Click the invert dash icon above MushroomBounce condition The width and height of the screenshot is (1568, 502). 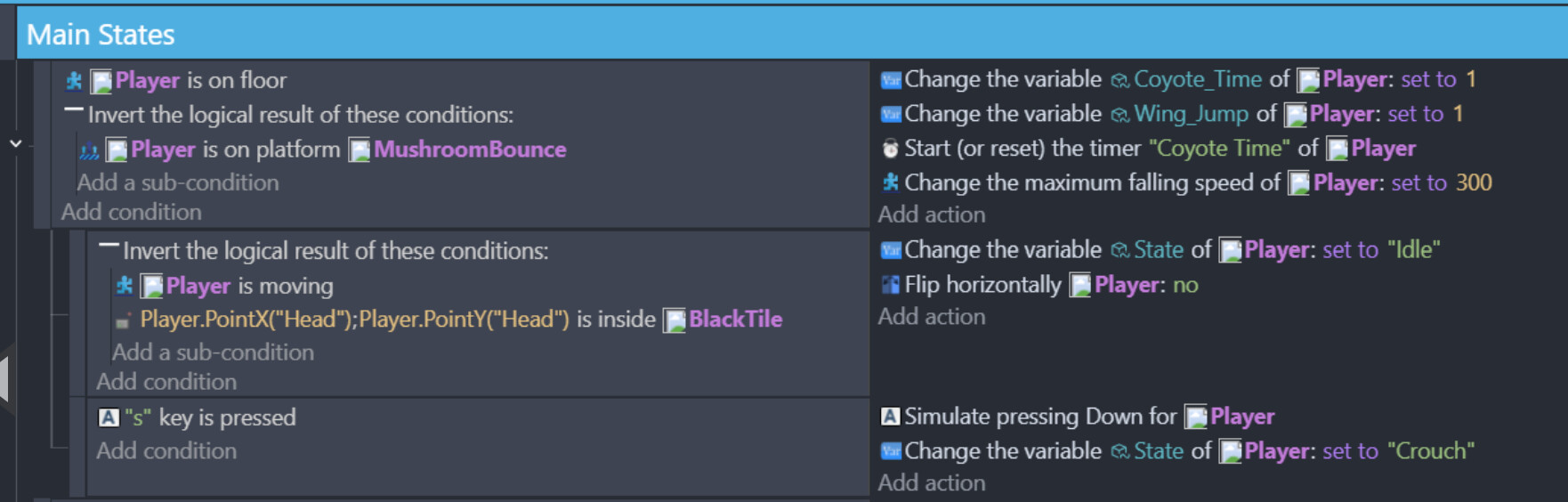(74, 111)
